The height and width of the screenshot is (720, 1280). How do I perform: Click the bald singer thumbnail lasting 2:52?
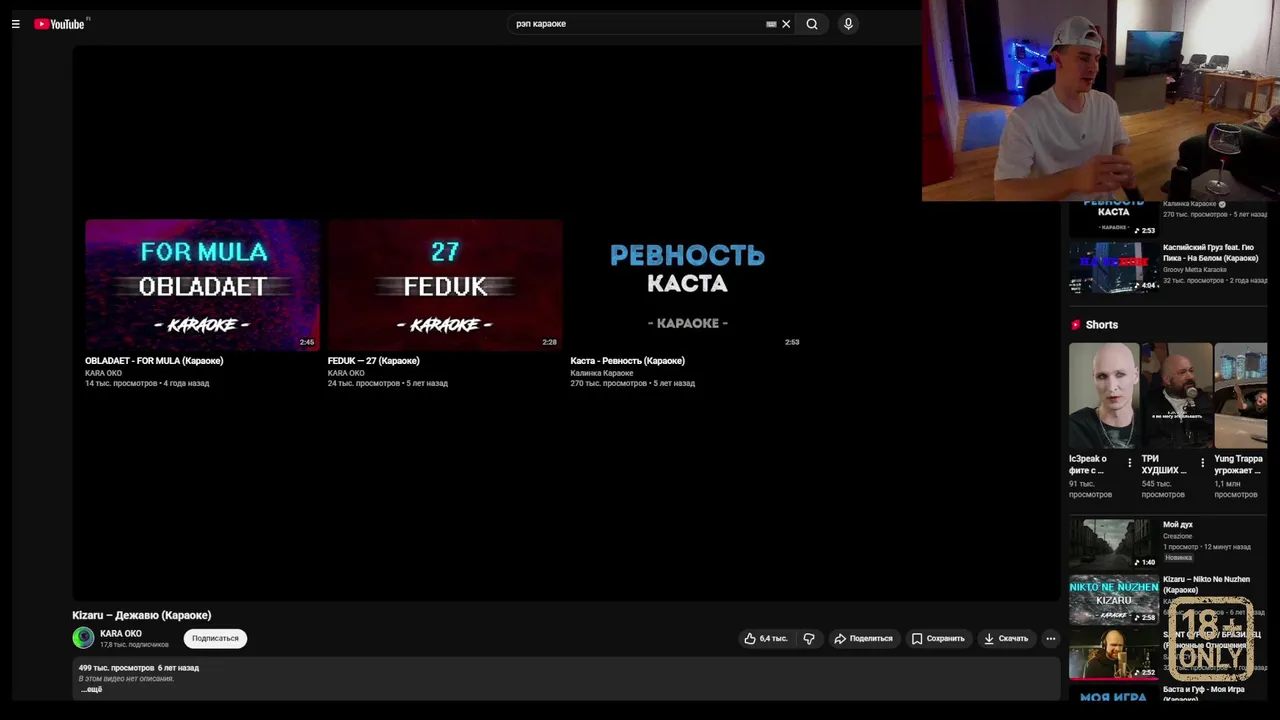tap(1114, 654)
